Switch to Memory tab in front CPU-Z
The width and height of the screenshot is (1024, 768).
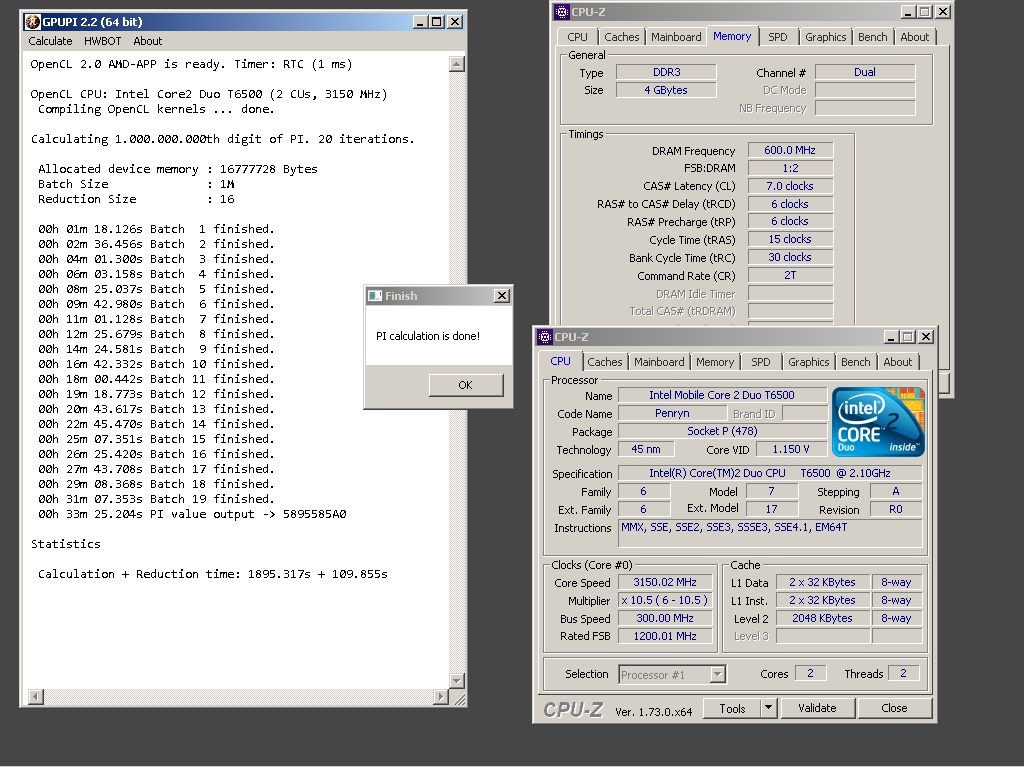pos(714,362)
